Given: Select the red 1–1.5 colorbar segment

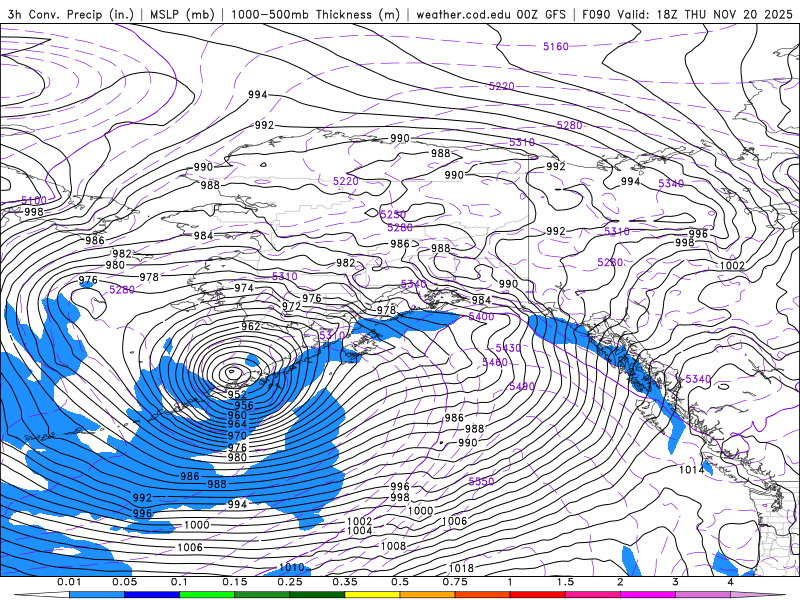Looking at the screenshot, I should [538, 595].
